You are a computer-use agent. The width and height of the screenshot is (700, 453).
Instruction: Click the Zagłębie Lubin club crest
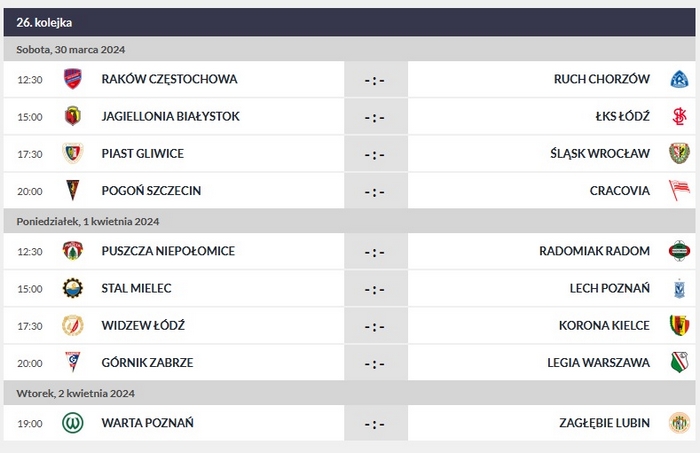679,423
